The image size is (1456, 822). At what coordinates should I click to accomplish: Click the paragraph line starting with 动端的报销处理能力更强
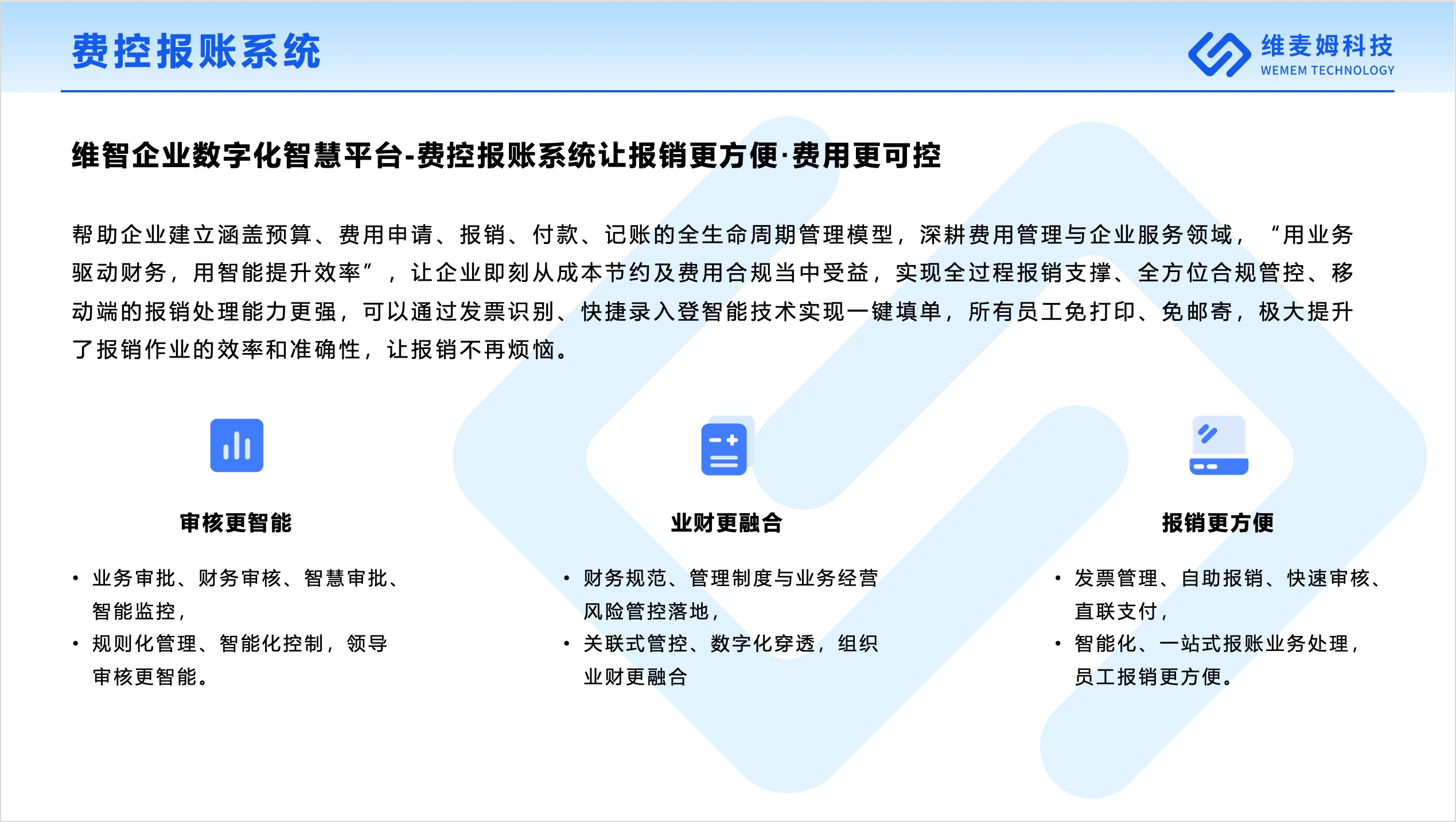point(713,312)
